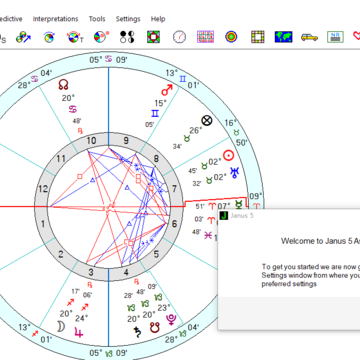The image size is (360, 360).
Task: Click the clock icon in the toolbar
Action: click(179, 37)
